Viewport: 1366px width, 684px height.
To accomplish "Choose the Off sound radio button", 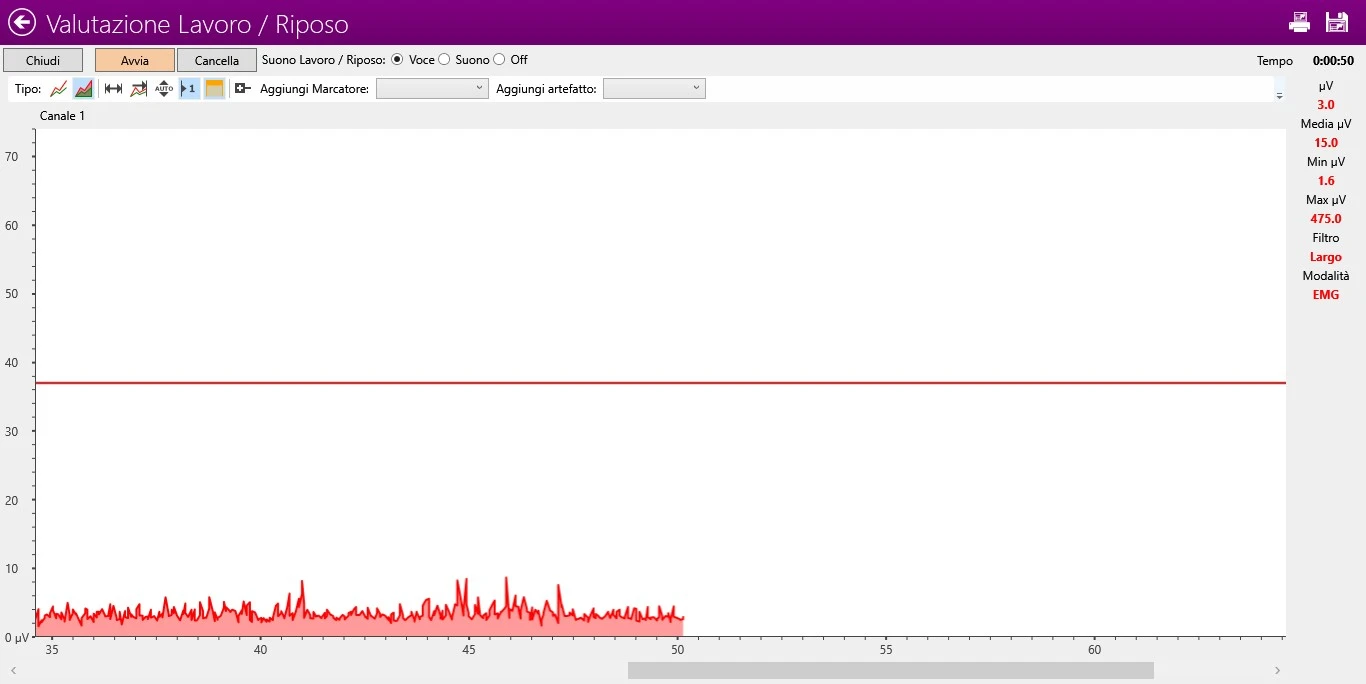I will [500, 60].
